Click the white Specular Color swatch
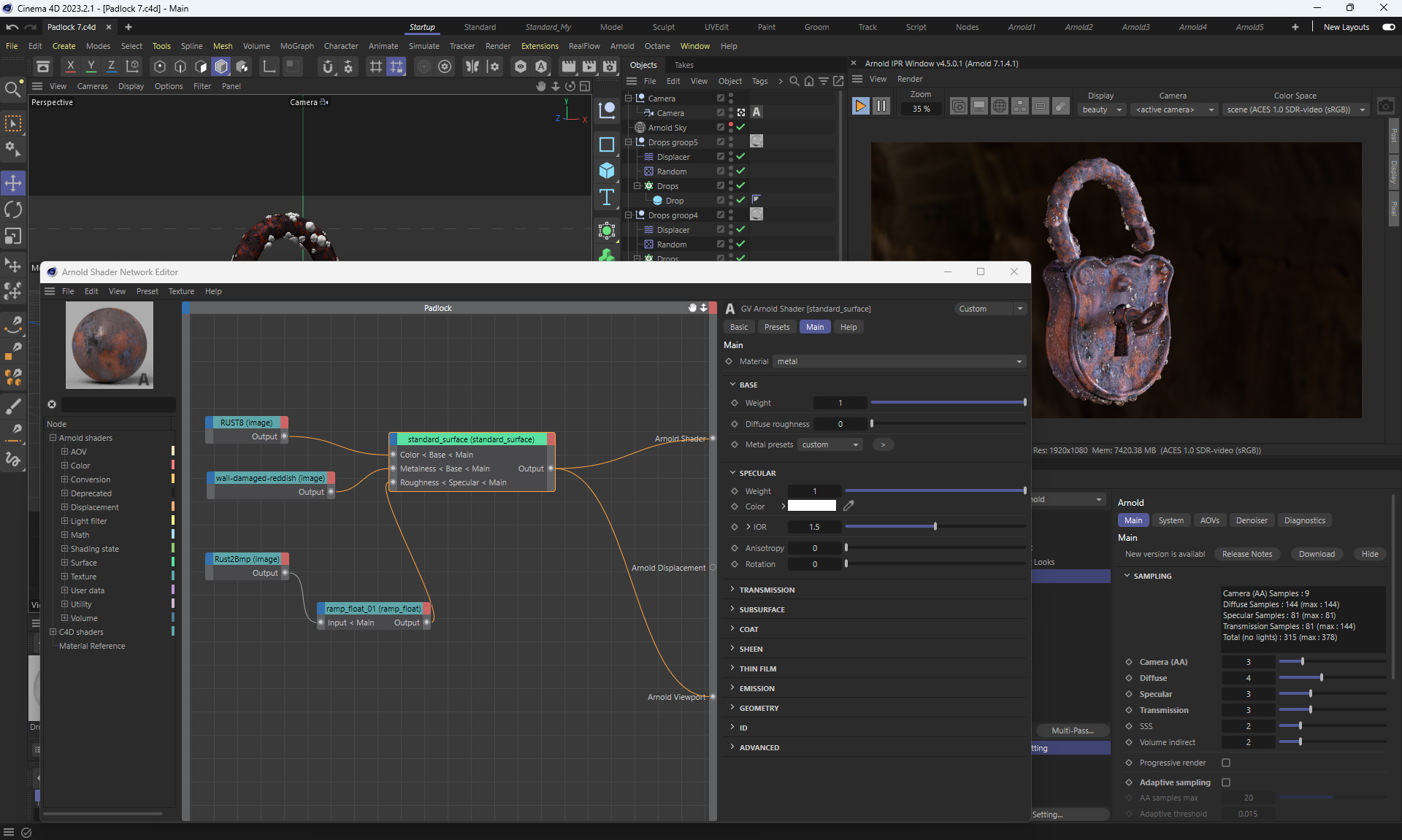 [x=811, y=506]
